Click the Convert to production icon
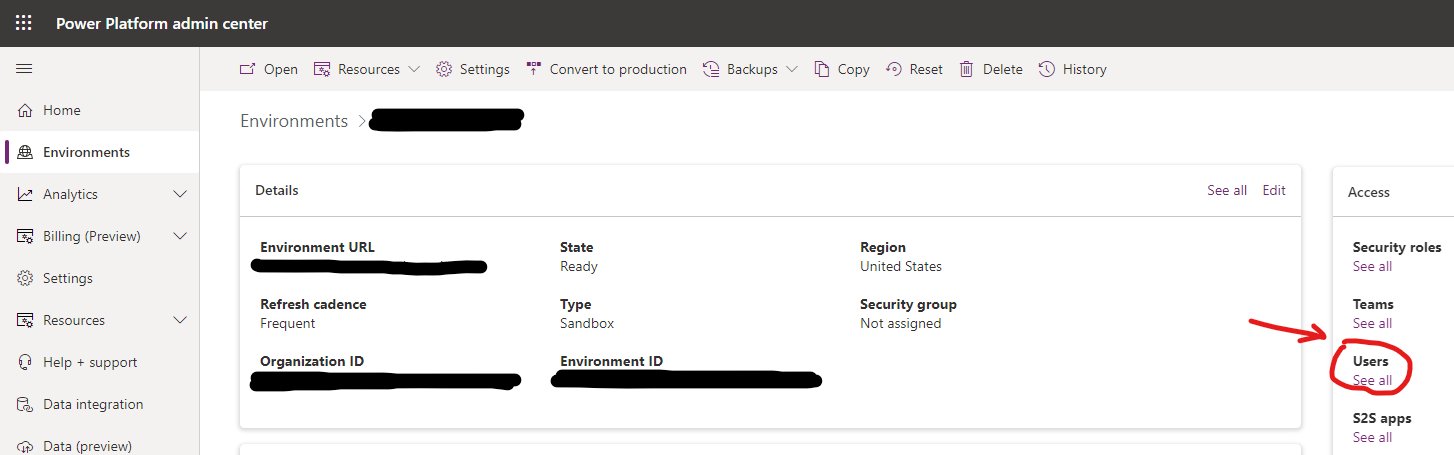 click(x=534, y=69)
